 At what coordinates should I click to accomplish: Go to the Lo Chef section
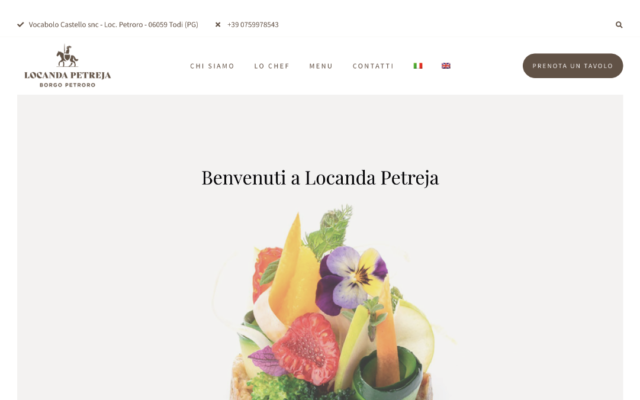tap(271, 66)
